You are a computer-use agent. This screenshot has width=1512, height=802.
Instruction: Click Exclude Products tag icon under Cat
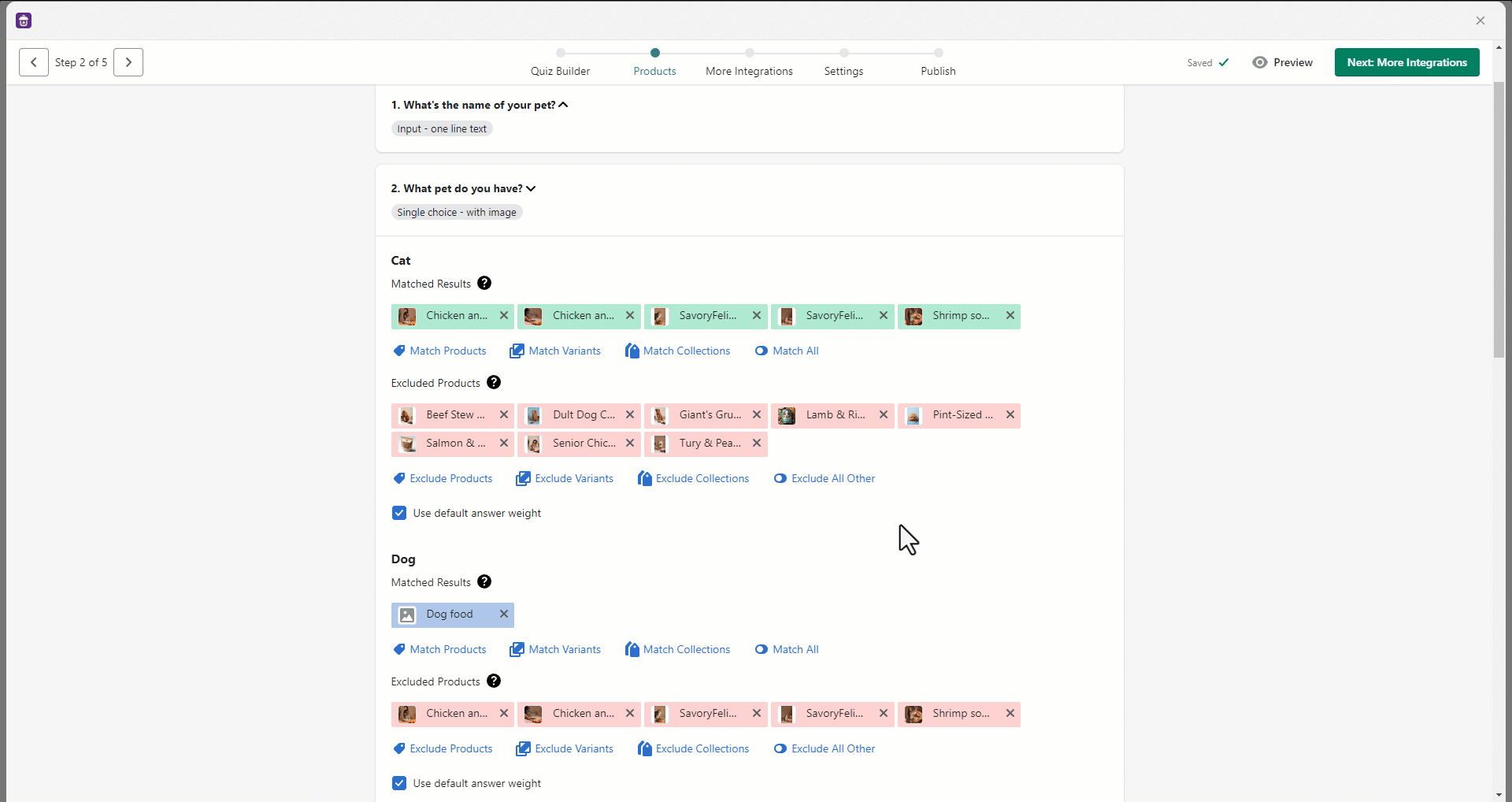(x=399, y=478)
